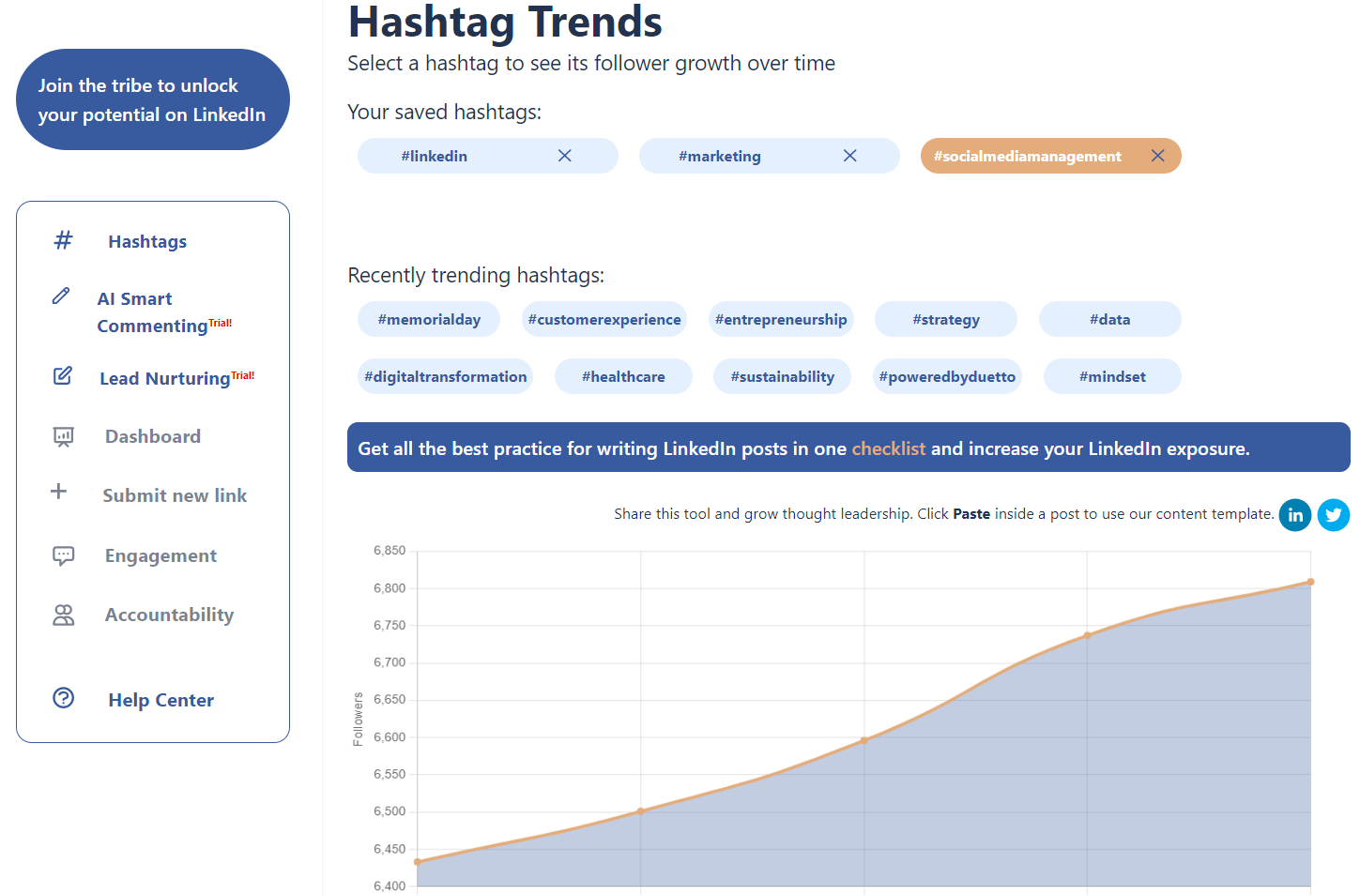This screenshot has height=896, width=1360.
Task: Select the #marketing saved hashtag
Action: point(720,157)
